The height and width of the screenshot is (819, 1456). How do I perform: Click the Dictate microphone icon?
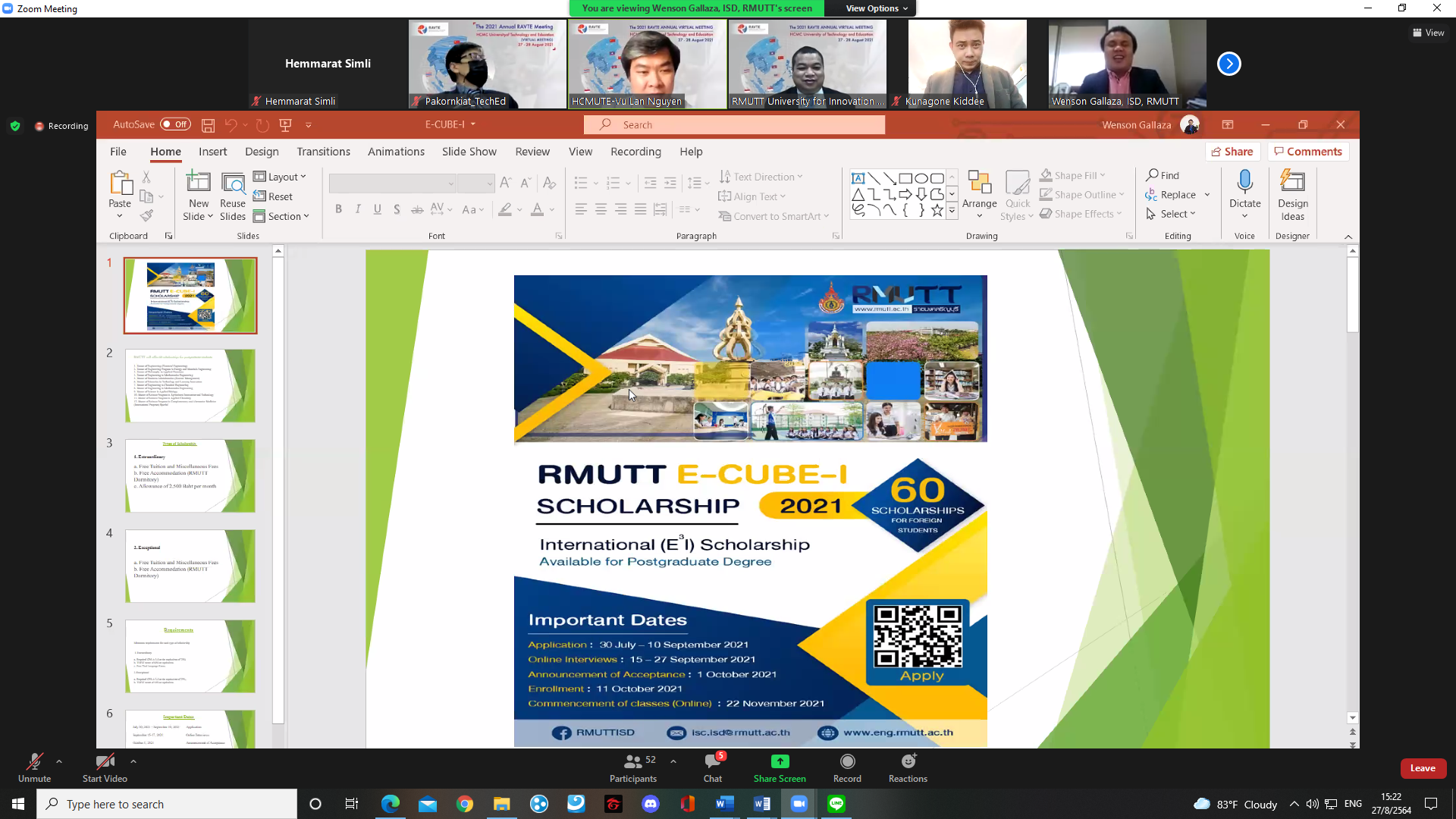1244,181
